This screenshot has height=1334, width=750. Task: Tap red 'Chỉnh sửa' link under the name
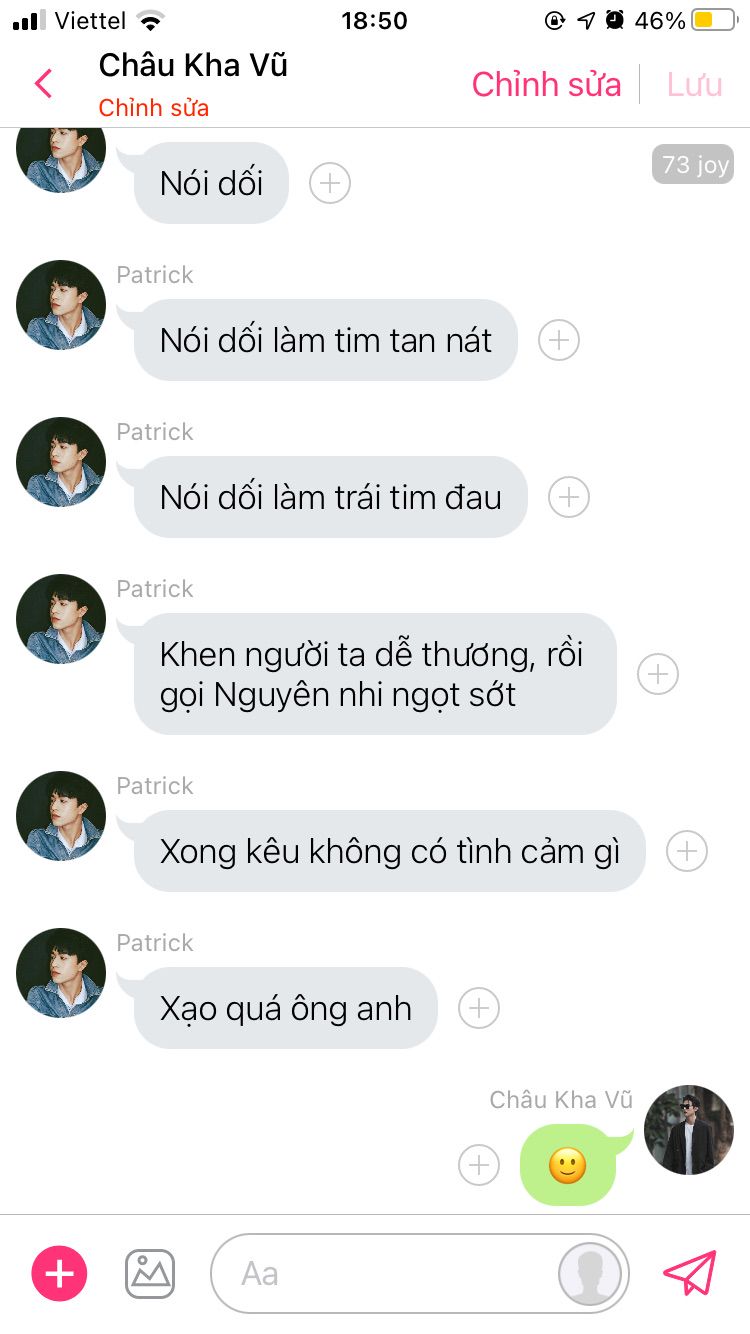154,108
